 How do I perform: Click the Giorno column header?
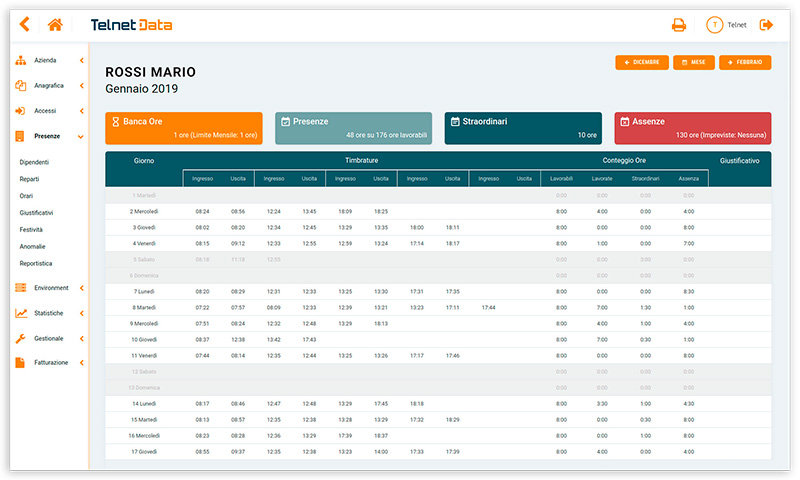(x=144, y=161)
